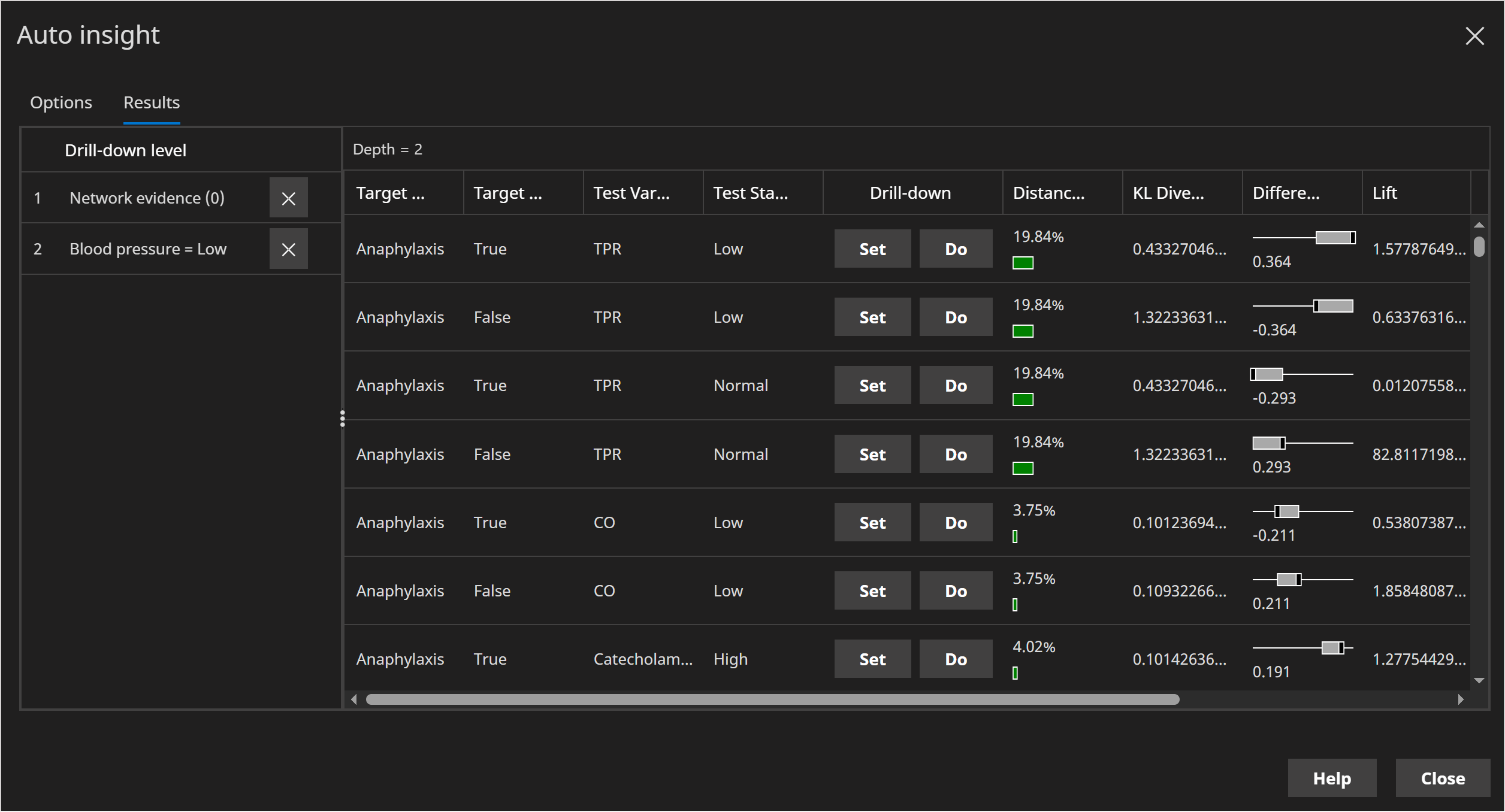Select the Results tab

tap(152, 102)
